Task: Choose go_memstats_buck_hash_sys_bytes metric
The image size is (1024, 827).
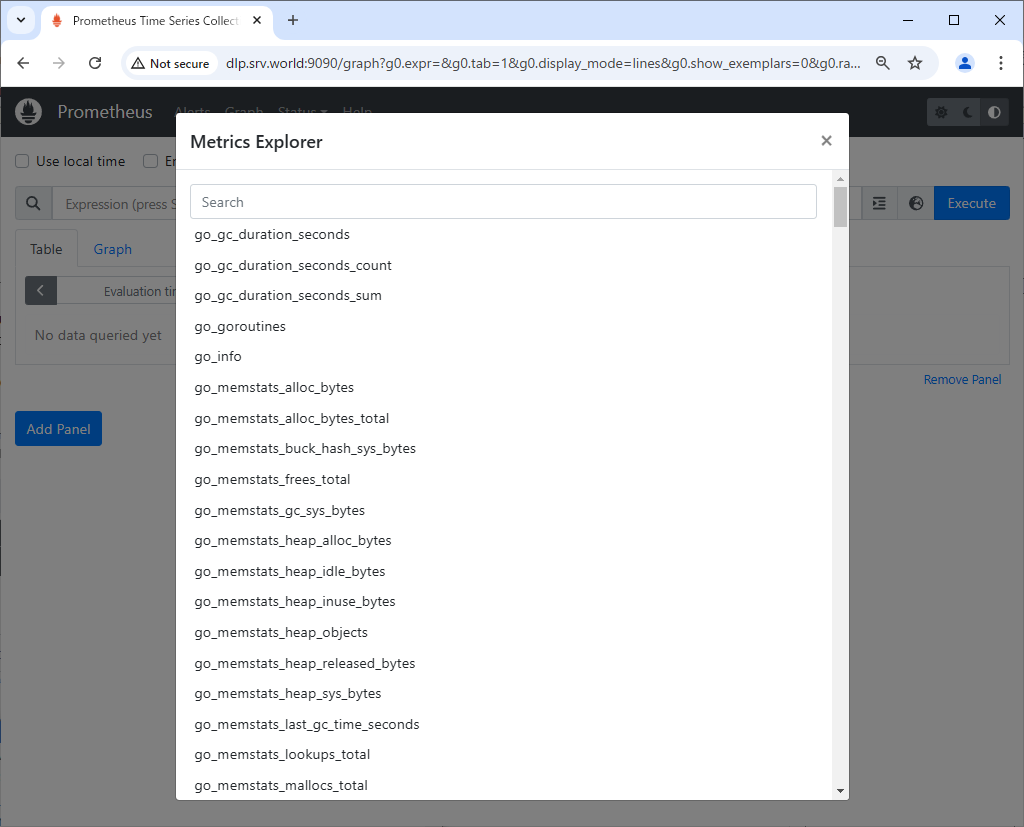Action: (x=305, y=448)
